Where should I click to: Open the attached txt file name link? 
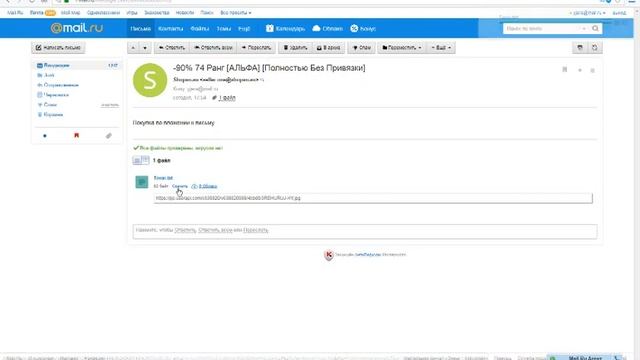[x=163, y=178]
